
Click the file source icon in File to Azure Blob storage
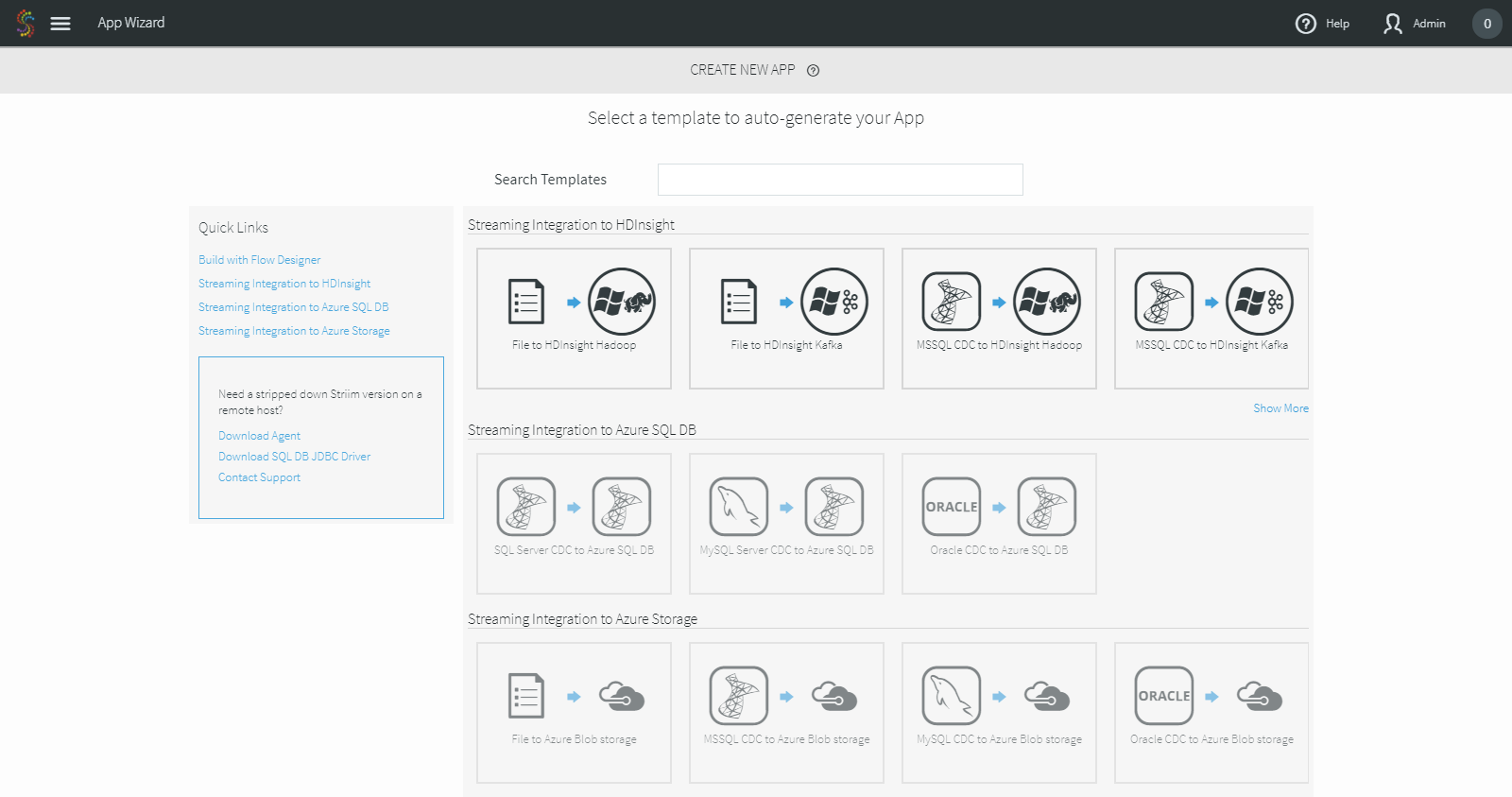526,696
